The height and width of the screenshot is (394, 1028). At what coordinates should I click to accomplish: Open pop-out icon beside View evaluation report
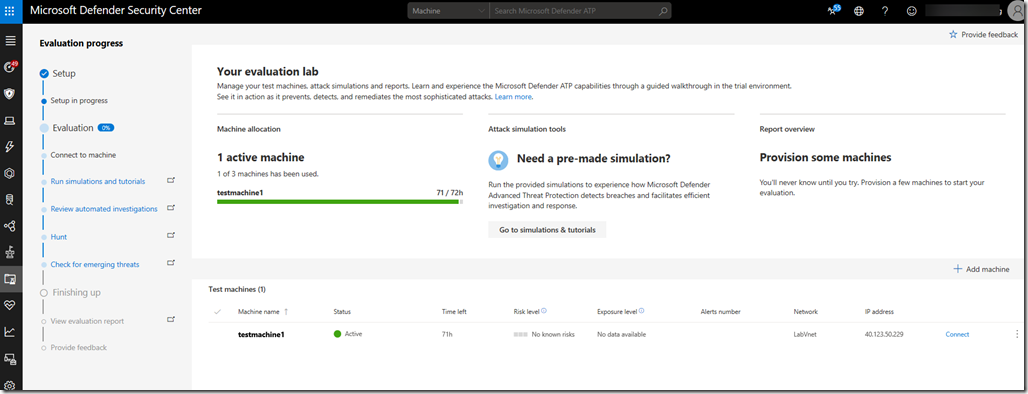pos(171,320)
